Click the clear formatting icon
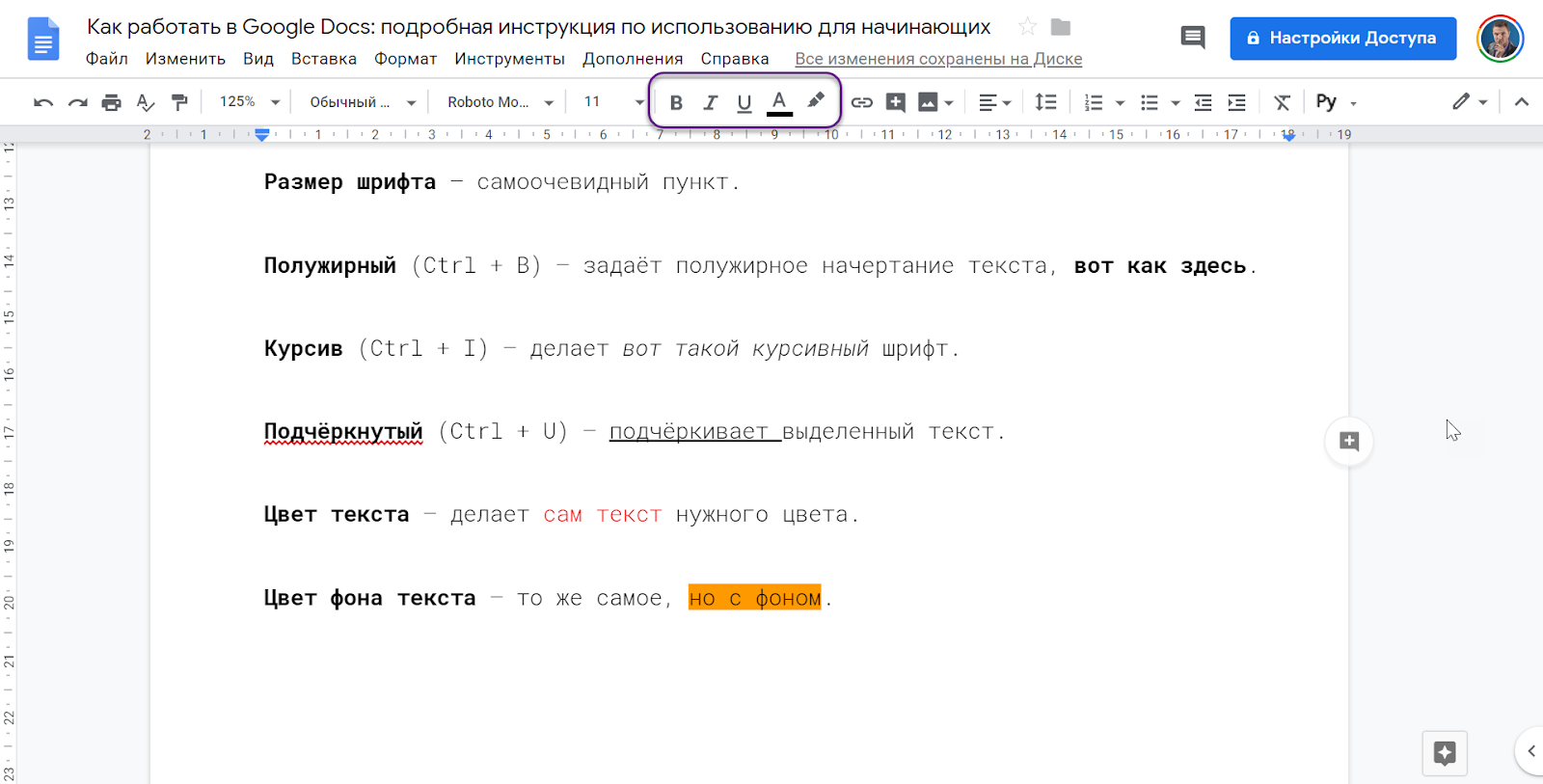 point(1282,102)
